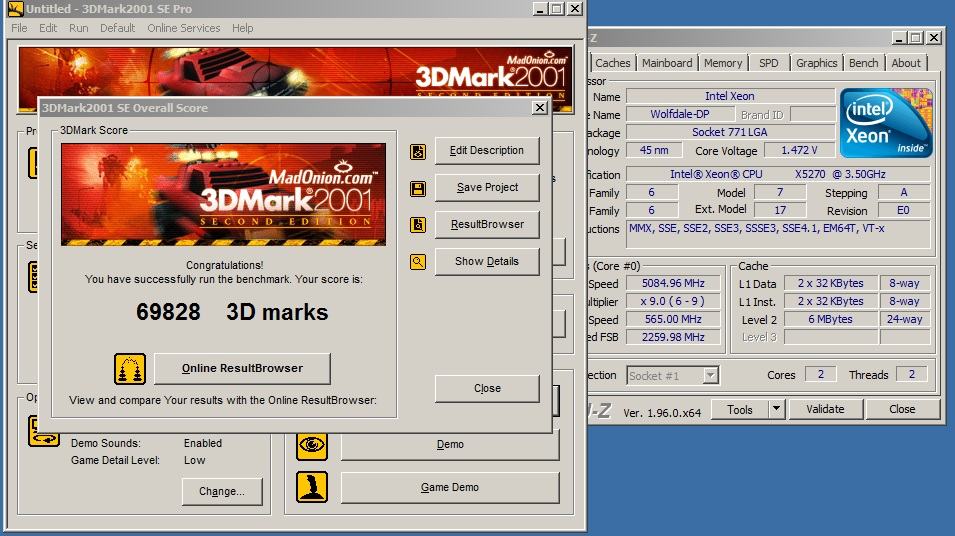The width and height of the screenshot is (955, 536).
Task: Switch to the Graphics tab in CPU-Z
Action: tap(817, 63)
